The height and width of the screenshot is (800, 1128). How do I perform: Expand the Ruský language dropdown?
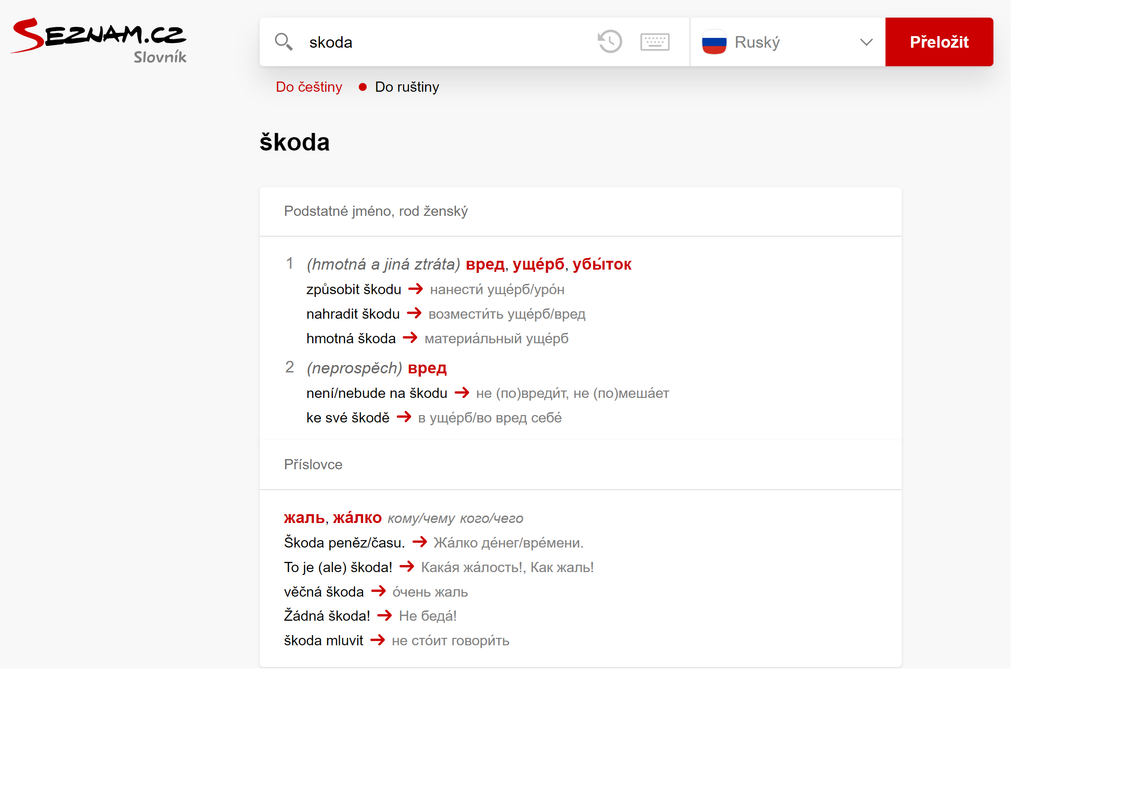pos(788,42)
